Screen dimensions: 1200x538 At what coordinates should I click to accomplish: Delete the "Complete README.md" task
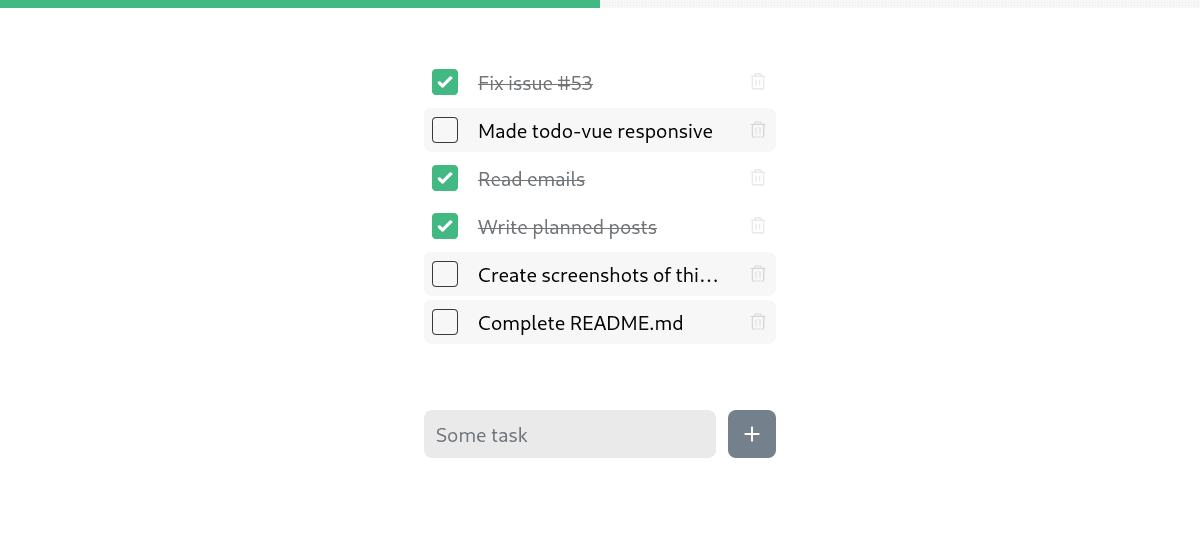coord(758,322)
